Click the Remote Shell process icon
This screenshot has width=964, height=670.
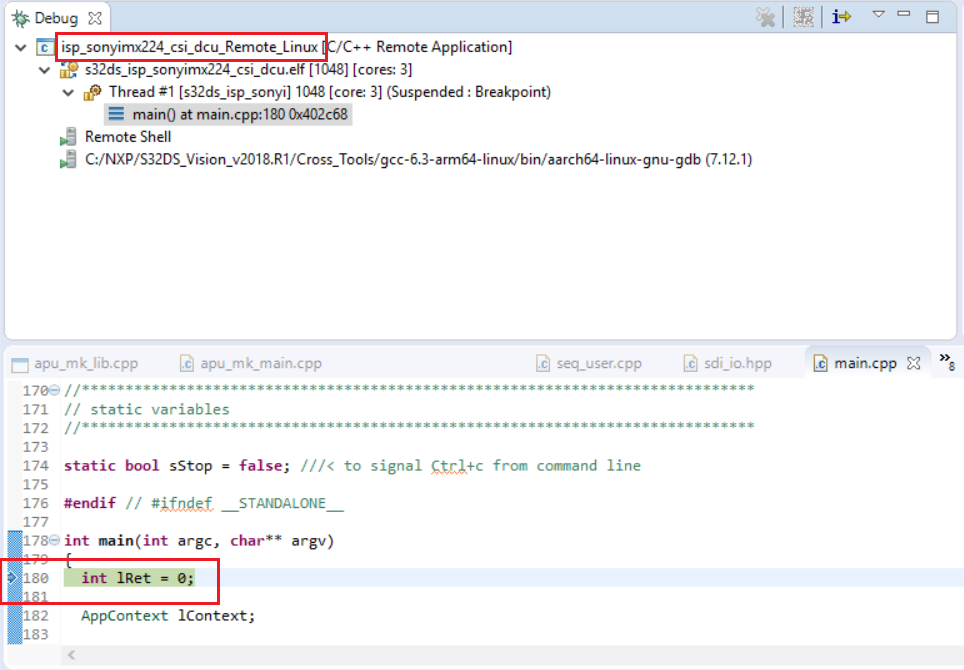(69, 137)
